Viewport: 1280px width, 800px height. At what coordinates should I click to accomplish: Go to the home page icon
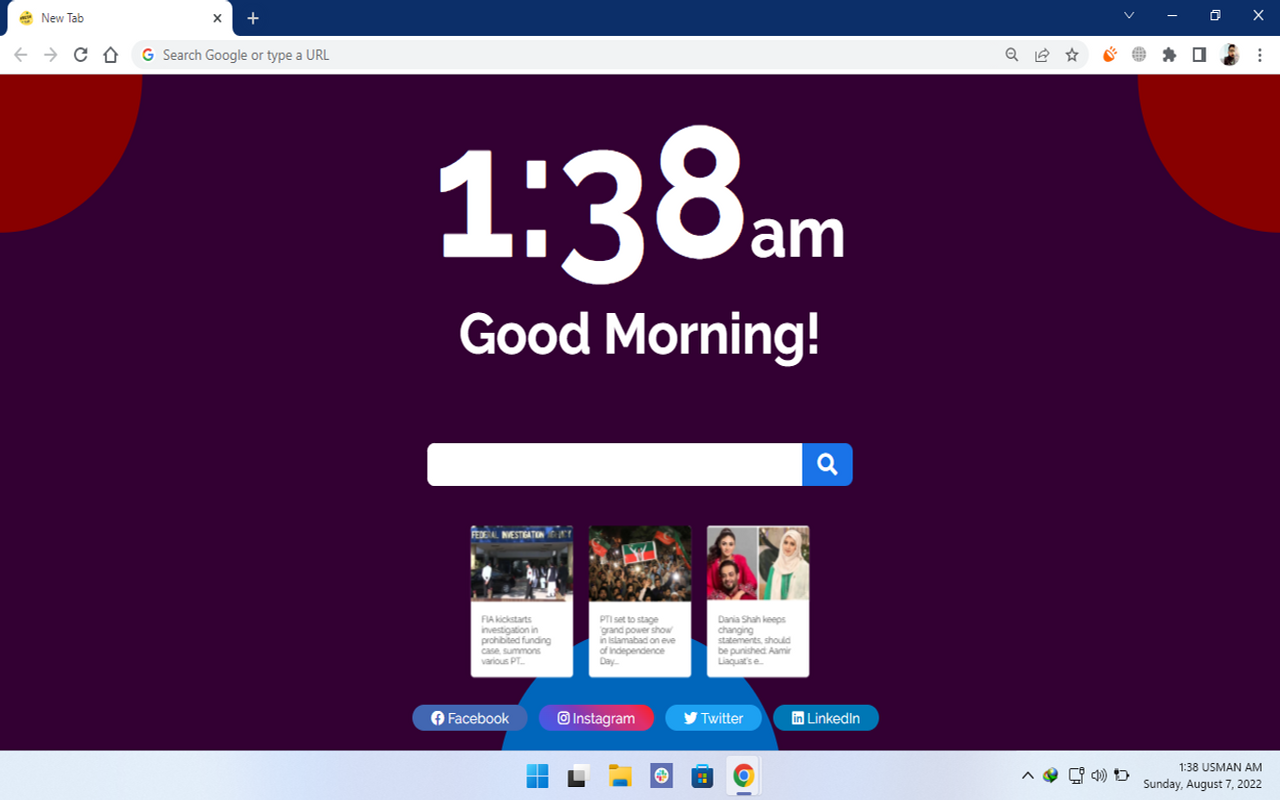(111, 55)
